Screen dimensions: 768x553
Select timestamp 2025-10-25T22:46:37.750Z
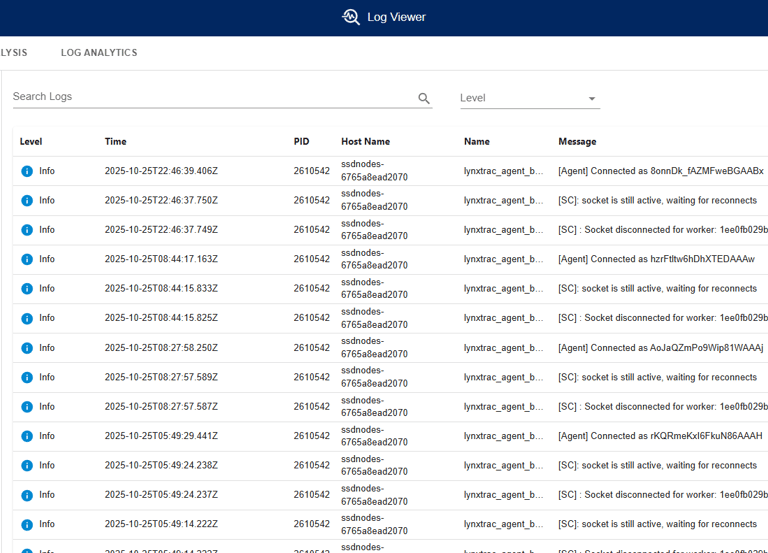click(161, 200)
